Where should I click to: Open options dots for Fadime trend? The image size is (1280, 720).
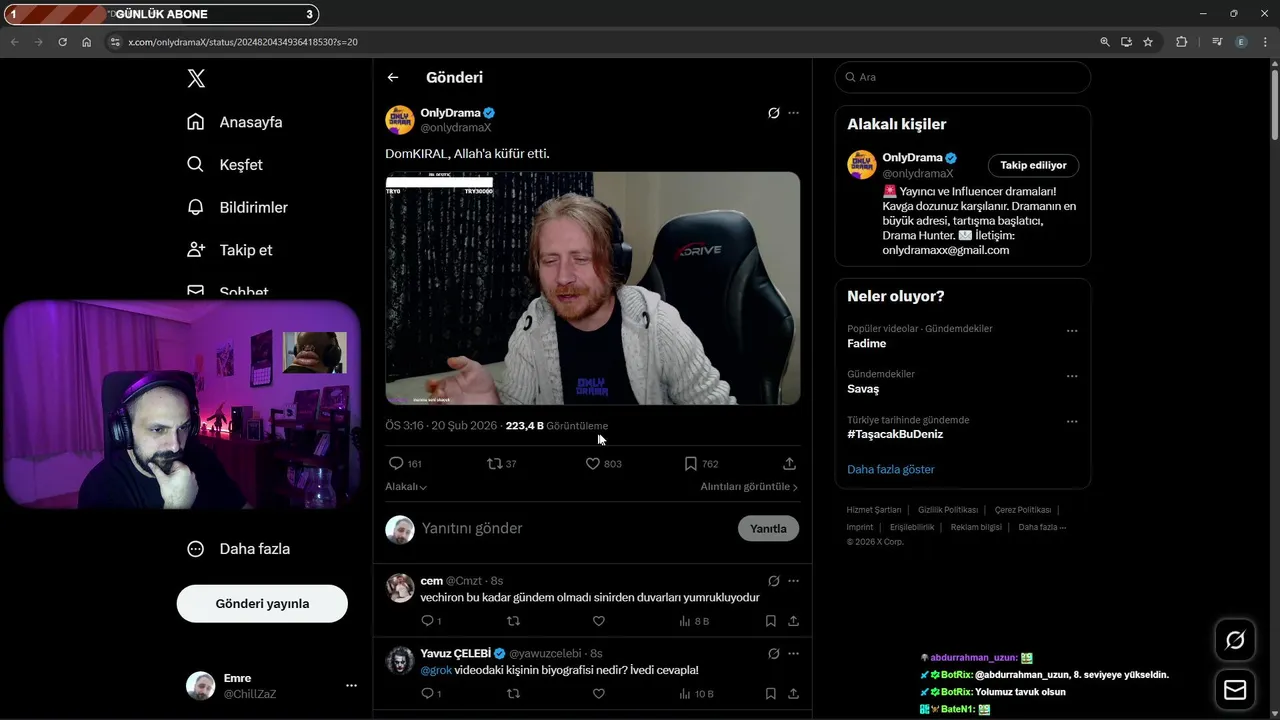pos(1072,330)
